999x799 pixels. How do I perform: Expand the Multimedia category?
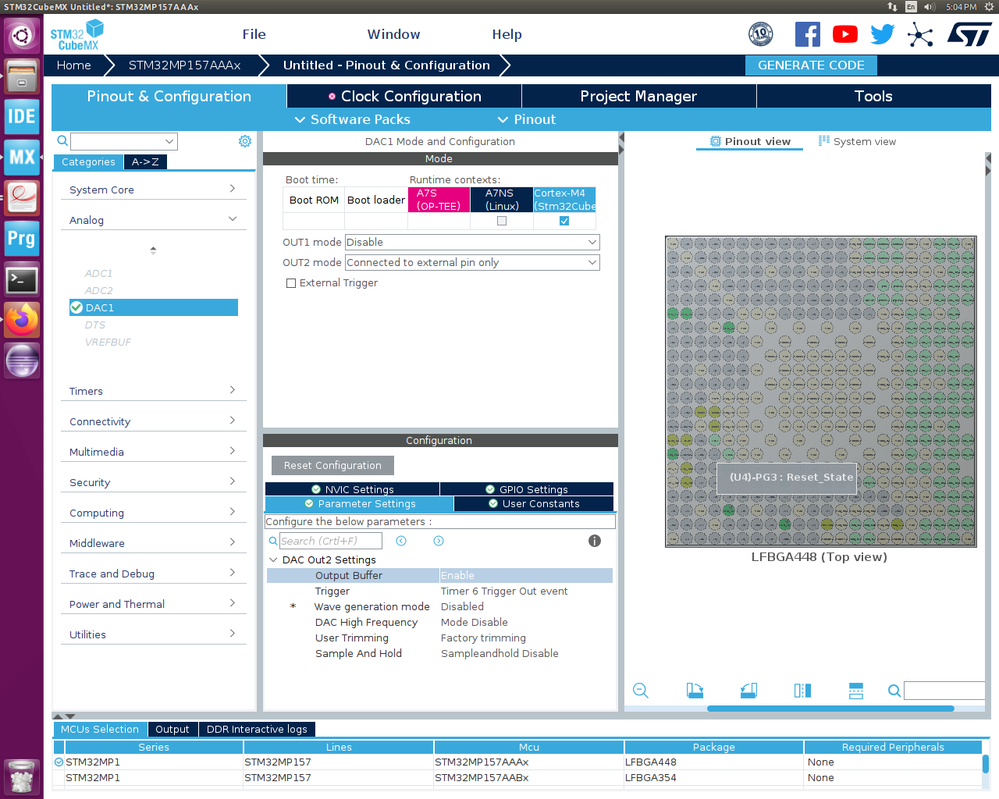click(x=153, y=452)
